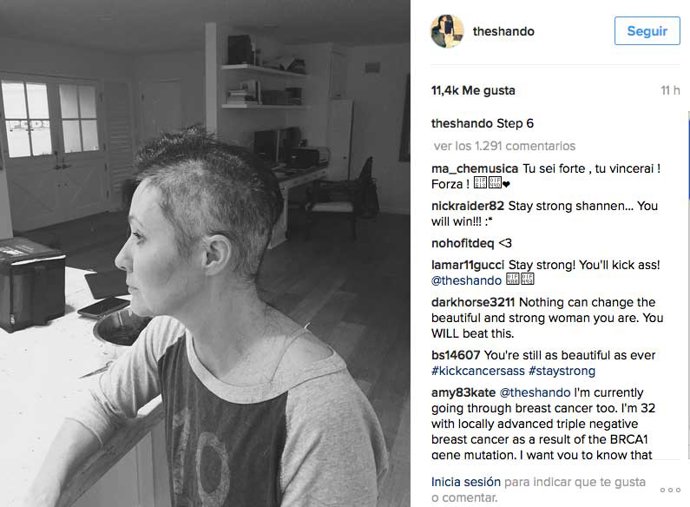Open theshando profile avatar
The height and width of the screenshot is (507, 690).
[x=447, y=31]
